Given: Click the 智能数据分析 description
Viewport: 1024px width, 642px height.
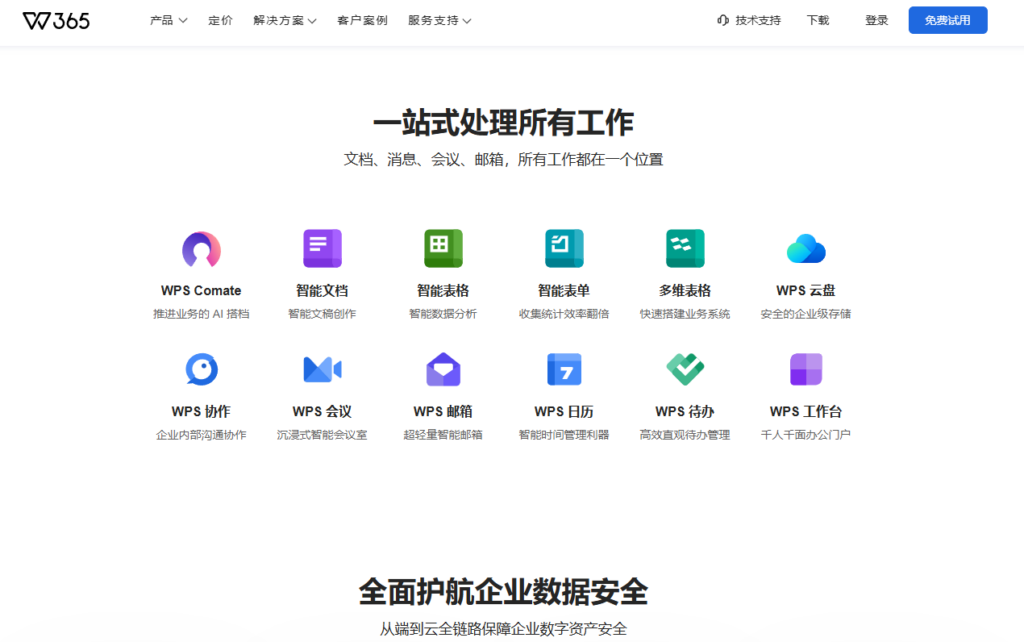Looking at the screenshot, I should [443, 314].
